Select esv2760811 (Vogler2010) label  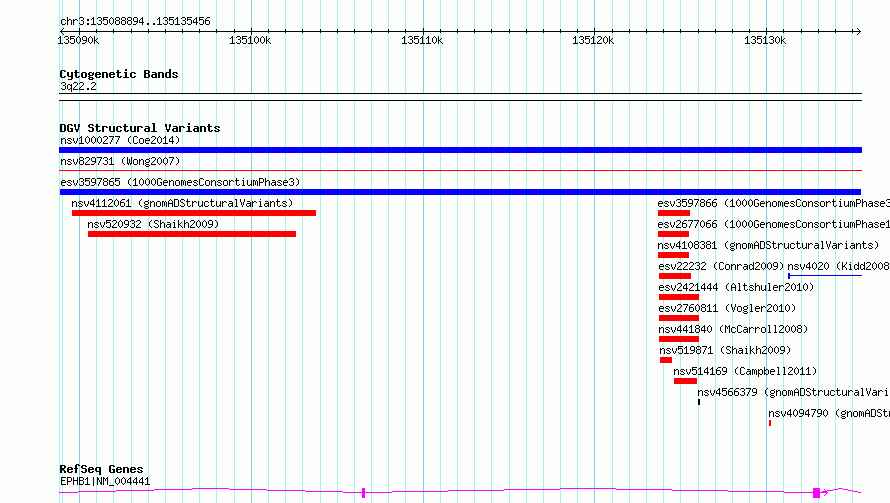[x=727, y=308]
